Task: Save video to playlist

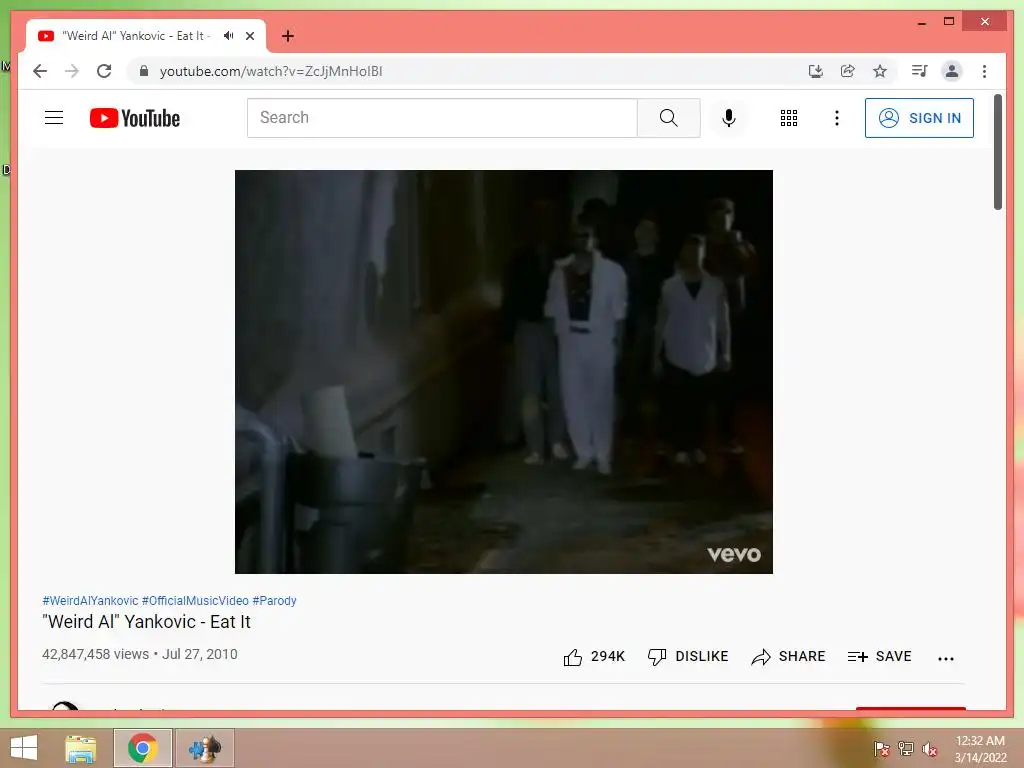Action: click(879, 656)
